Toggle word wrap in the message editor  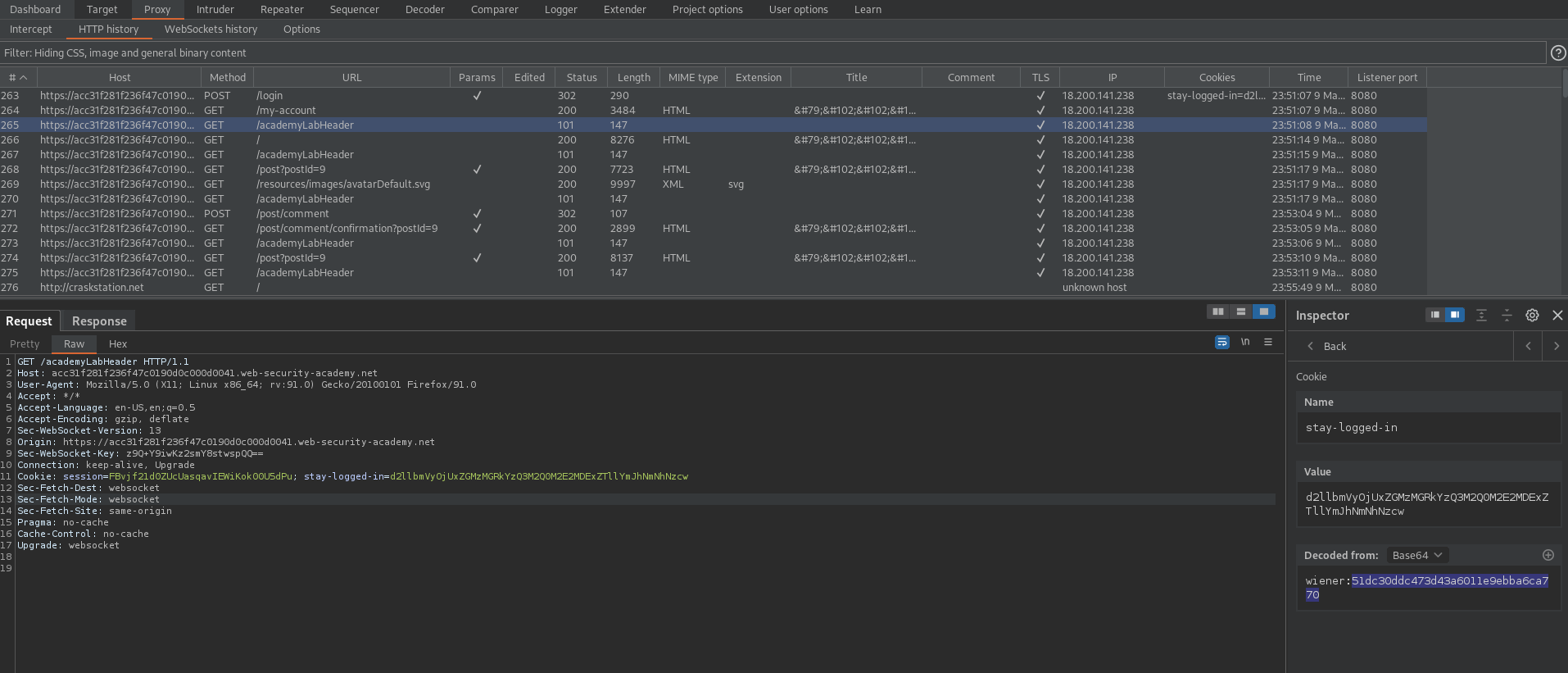point(1222,342)
